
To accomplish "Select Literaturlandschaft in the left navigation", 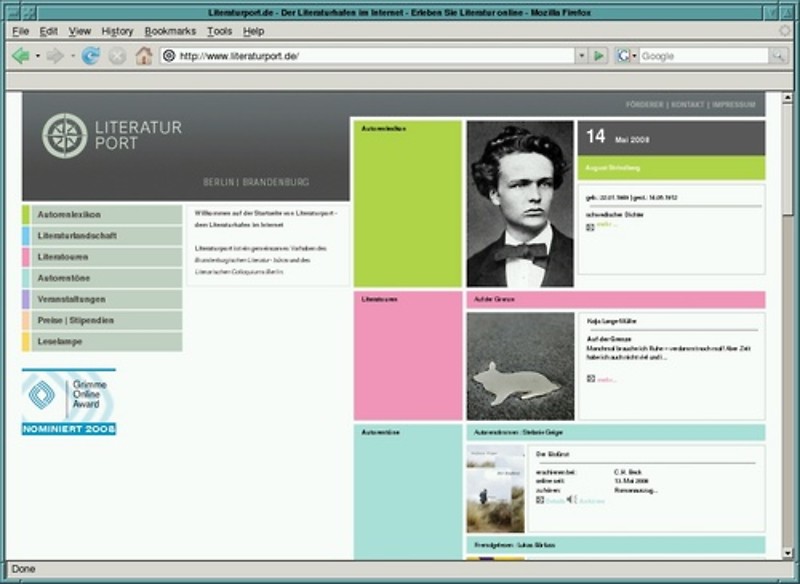I will pos(102,236).
